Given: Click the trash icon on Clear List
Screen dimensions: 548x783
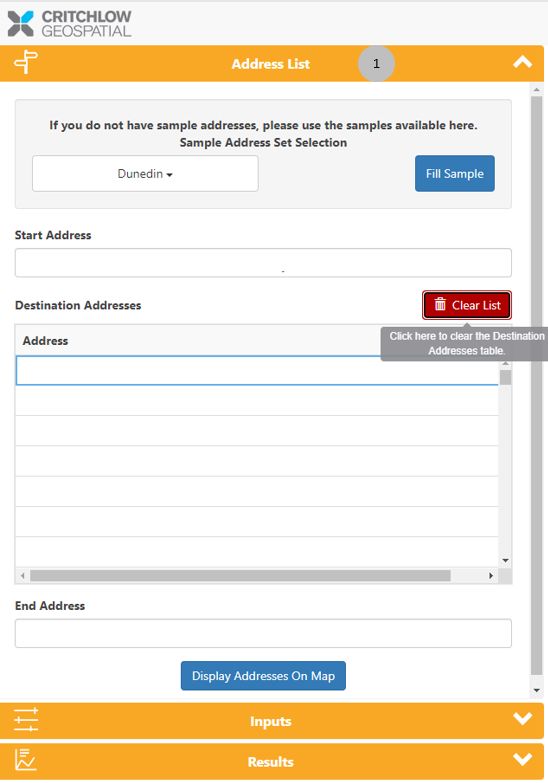Looking at the screenshot, I should (x=440, y=304).
